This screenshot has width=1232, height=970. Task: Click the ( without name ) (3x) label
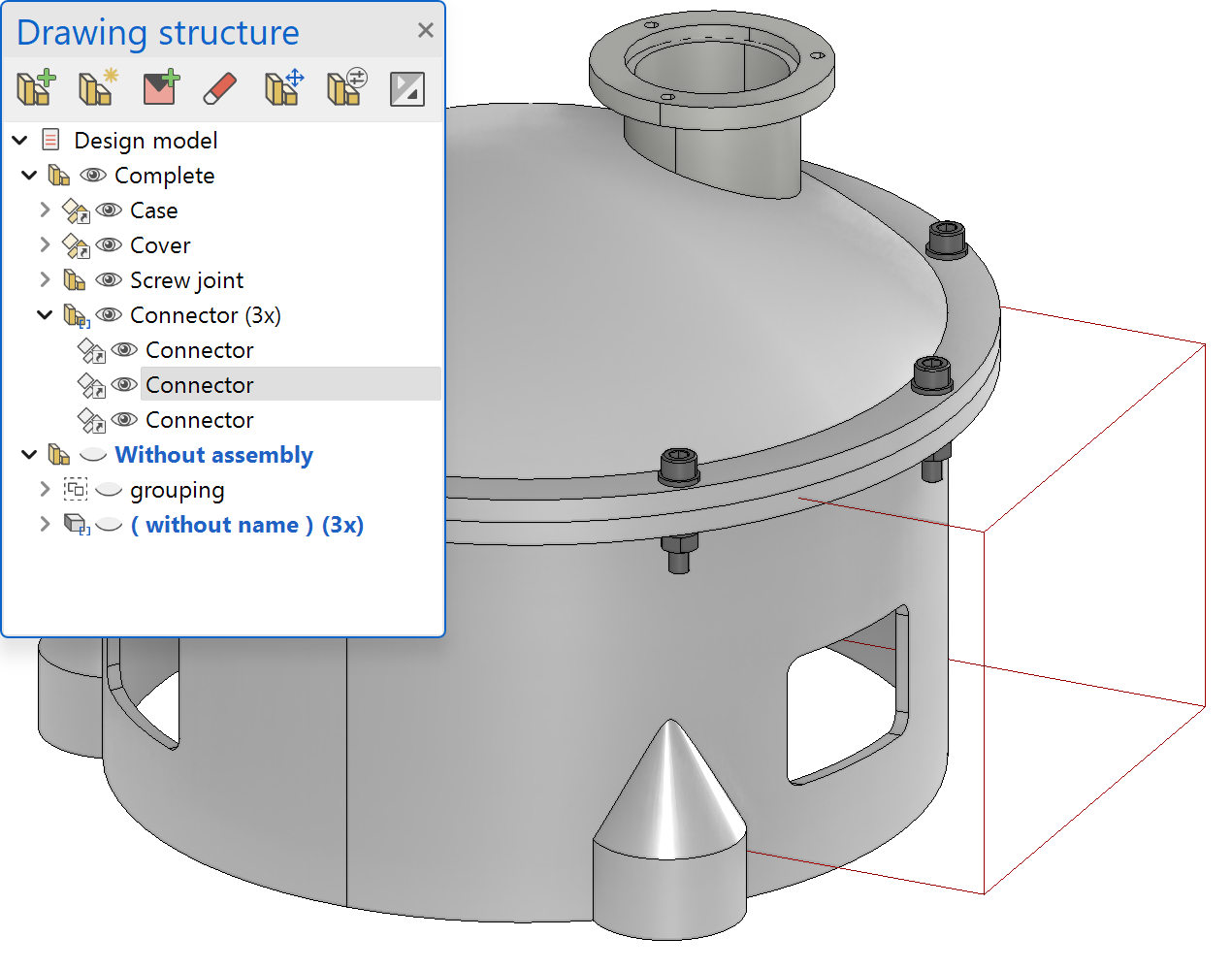click(246, 525)
